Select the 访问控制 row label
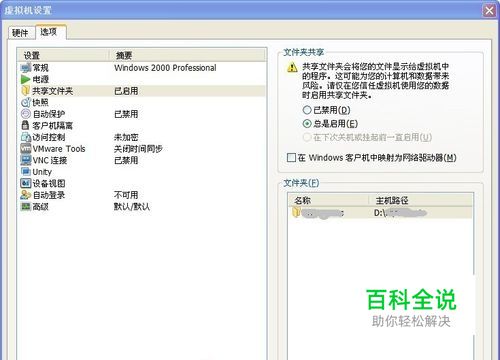The image size is (500, 360). click(49, 137)
